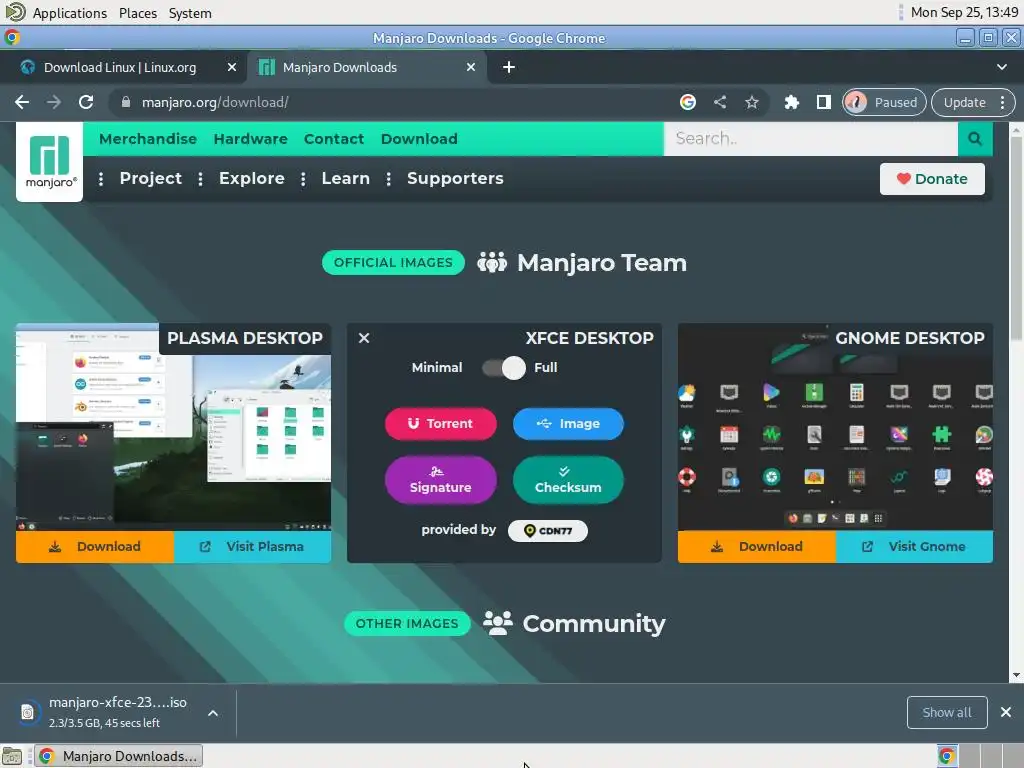Go back with the browser back arrow
The width and height of the screenshot is (1024, 768).
click(22, 103)
